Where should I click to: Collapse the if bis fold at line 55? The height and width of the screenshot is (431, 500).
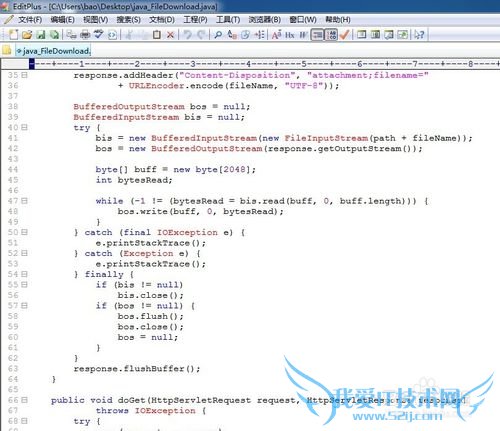(24, 284)
